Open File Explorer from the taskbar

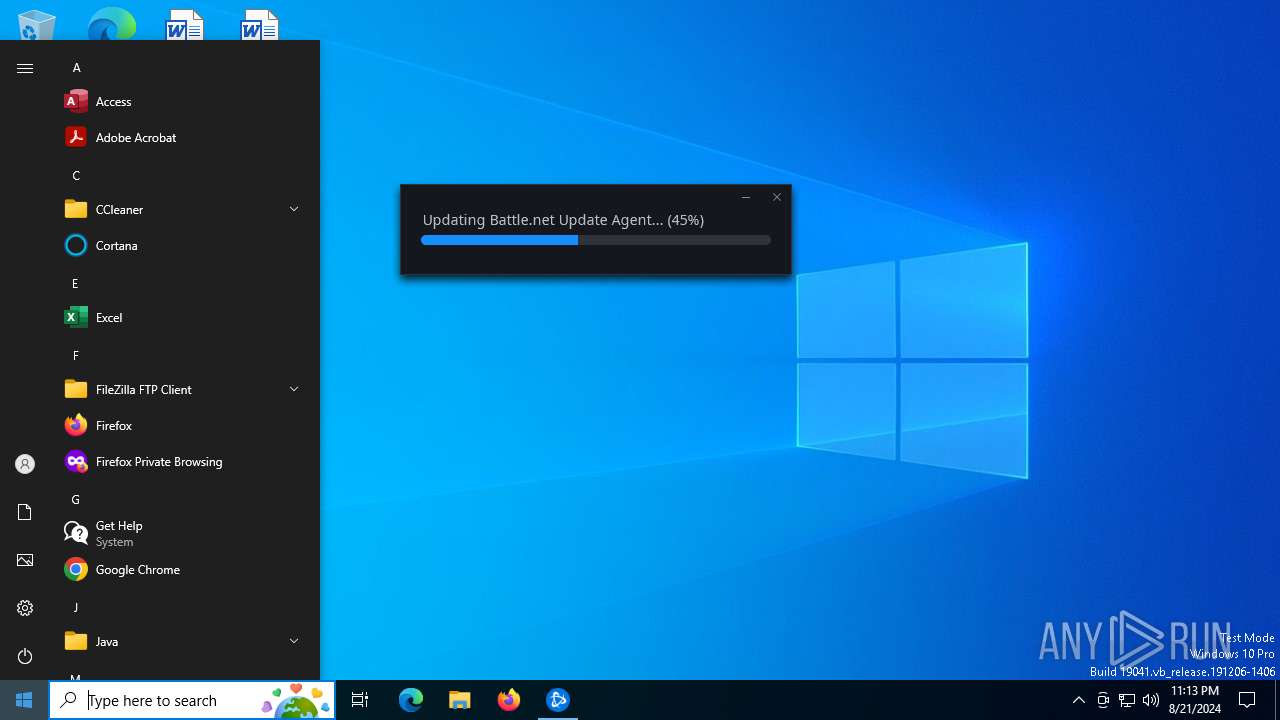tap(460, 700)
